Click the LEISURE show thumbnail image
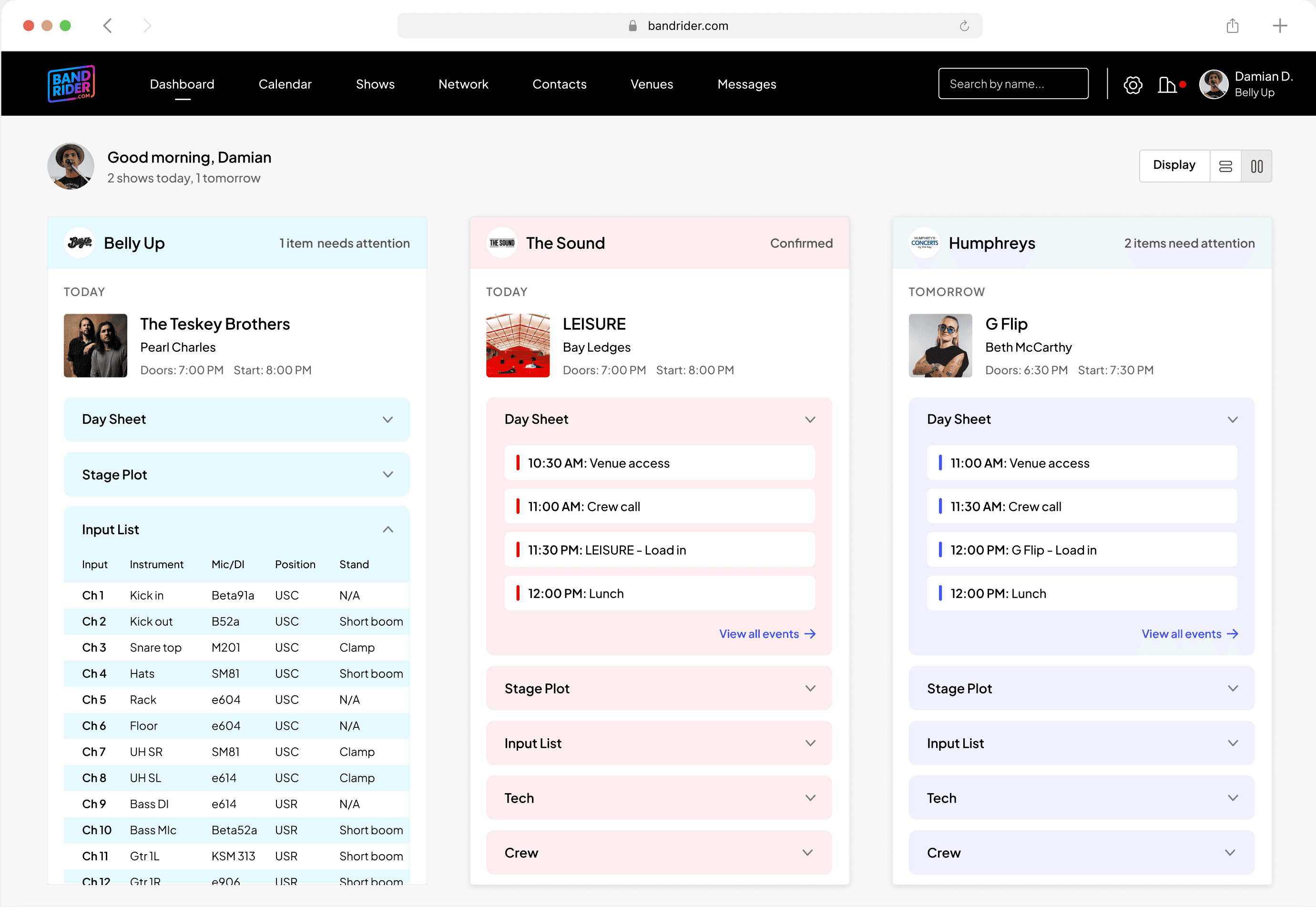 pyautogui.click(x=517, y=346)
